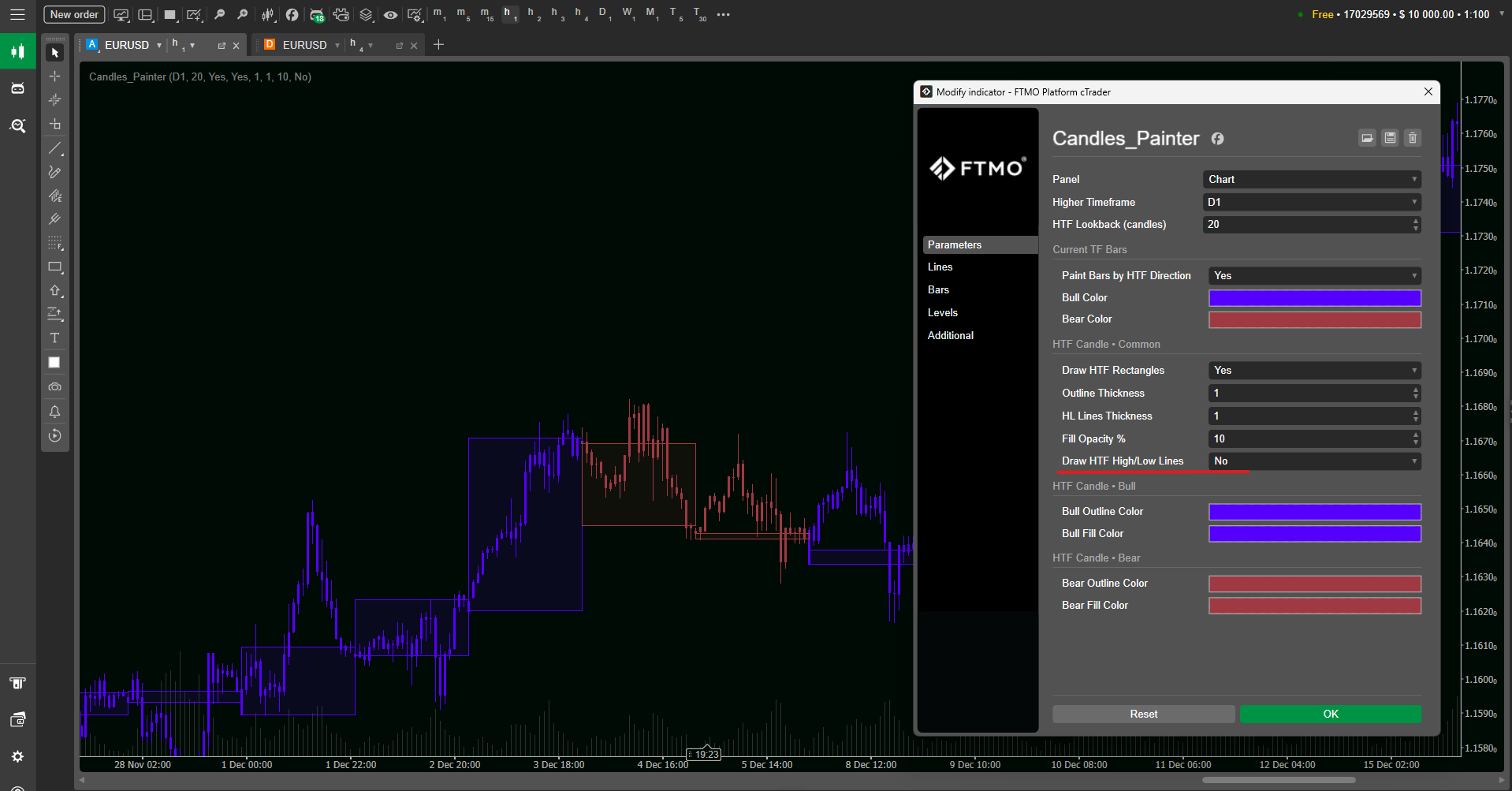
Task: Expand the Panel dropdown showing Chart
Action: (1312, 180)
